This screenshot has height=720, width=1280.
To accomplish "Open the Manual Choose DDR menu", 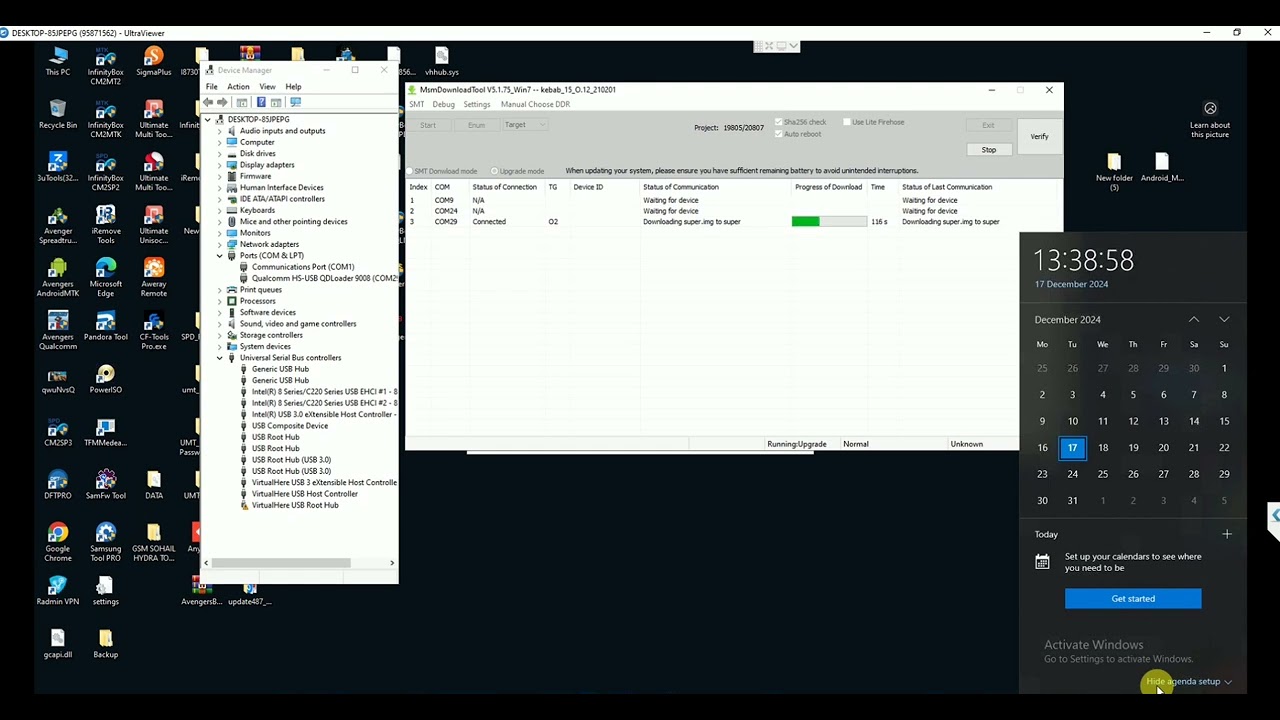I will tap(535, 105).
